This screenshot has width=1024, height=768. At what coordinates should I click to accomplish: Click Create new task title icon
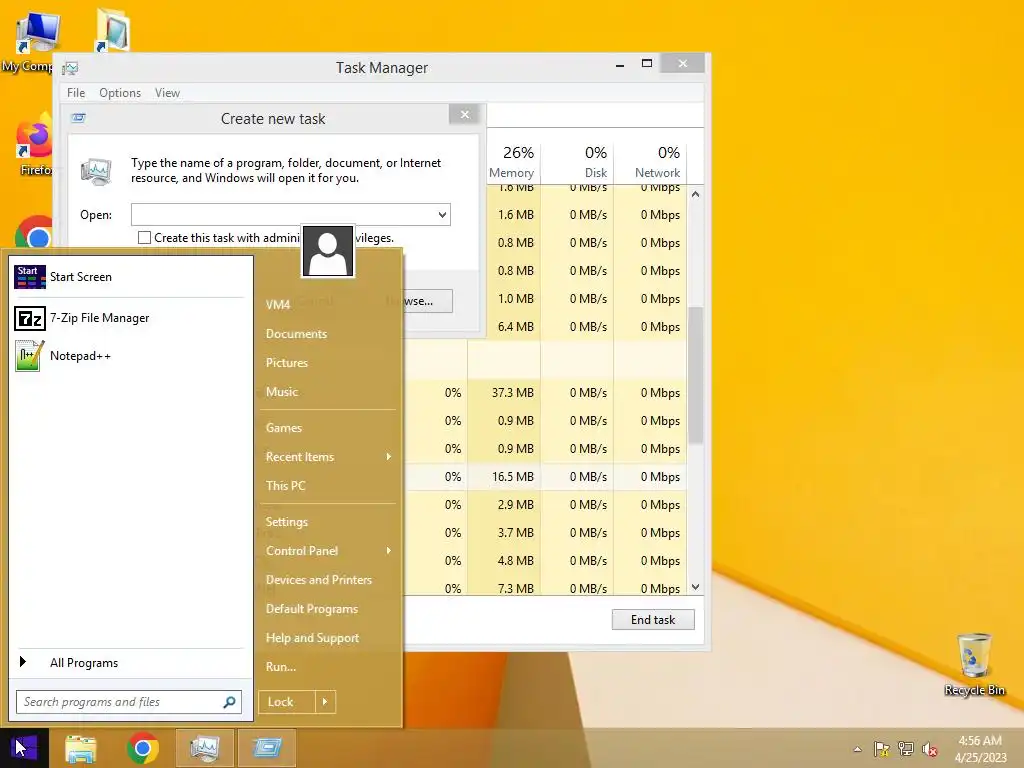pos(79,118)
